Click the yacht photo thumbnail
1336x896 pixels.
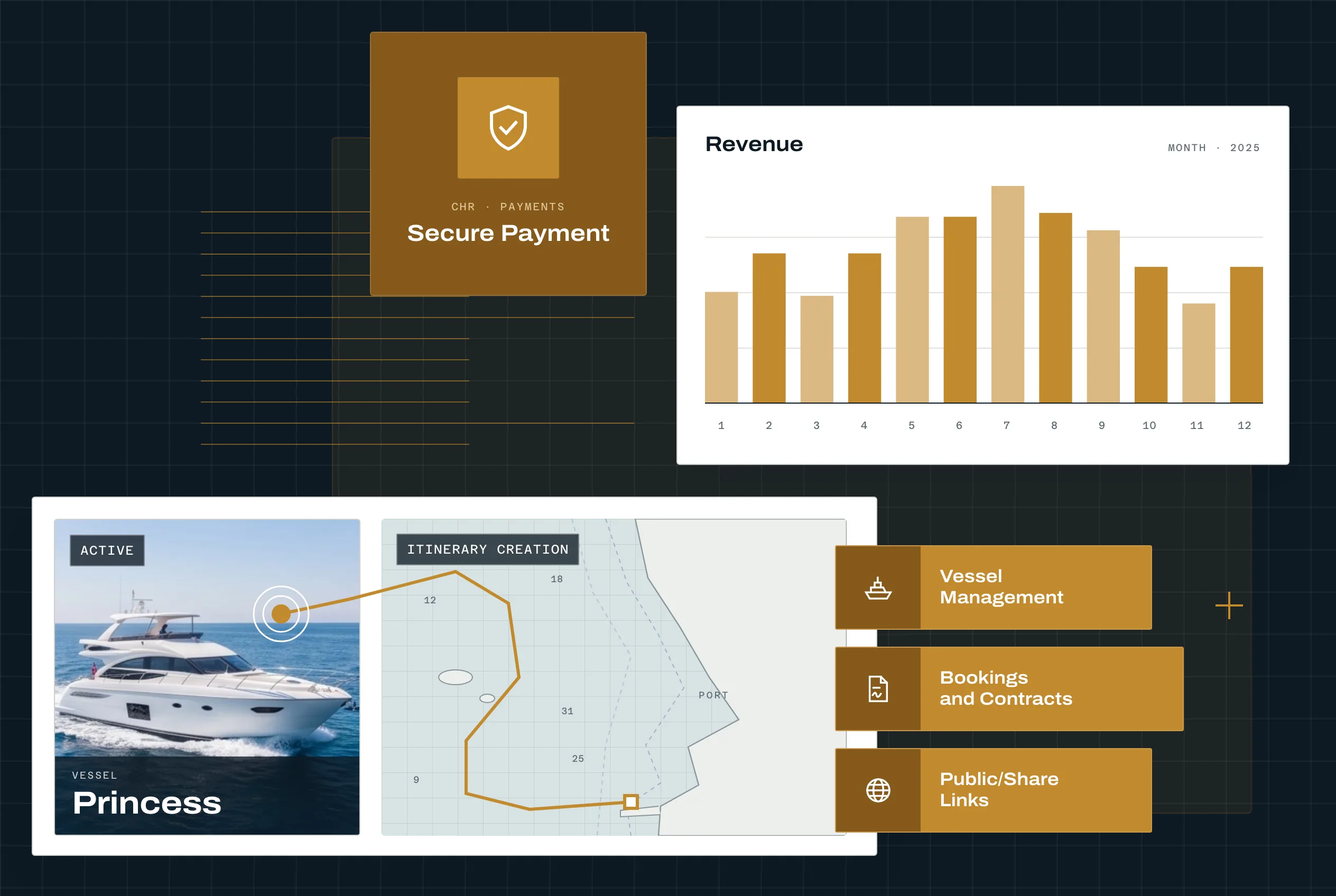(x=207, y=677)
